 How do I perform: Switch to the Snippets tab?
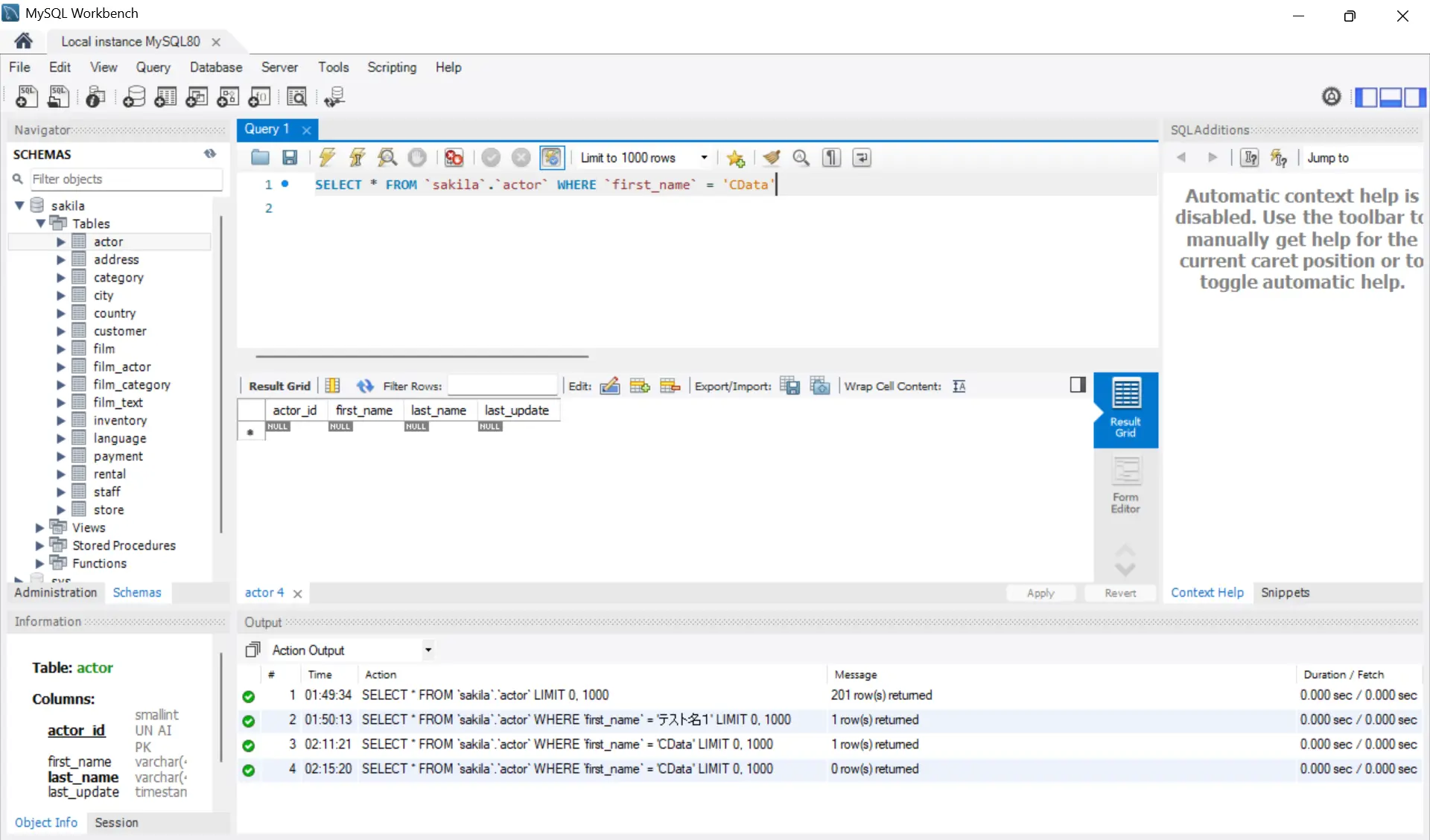coord(1285,592)
